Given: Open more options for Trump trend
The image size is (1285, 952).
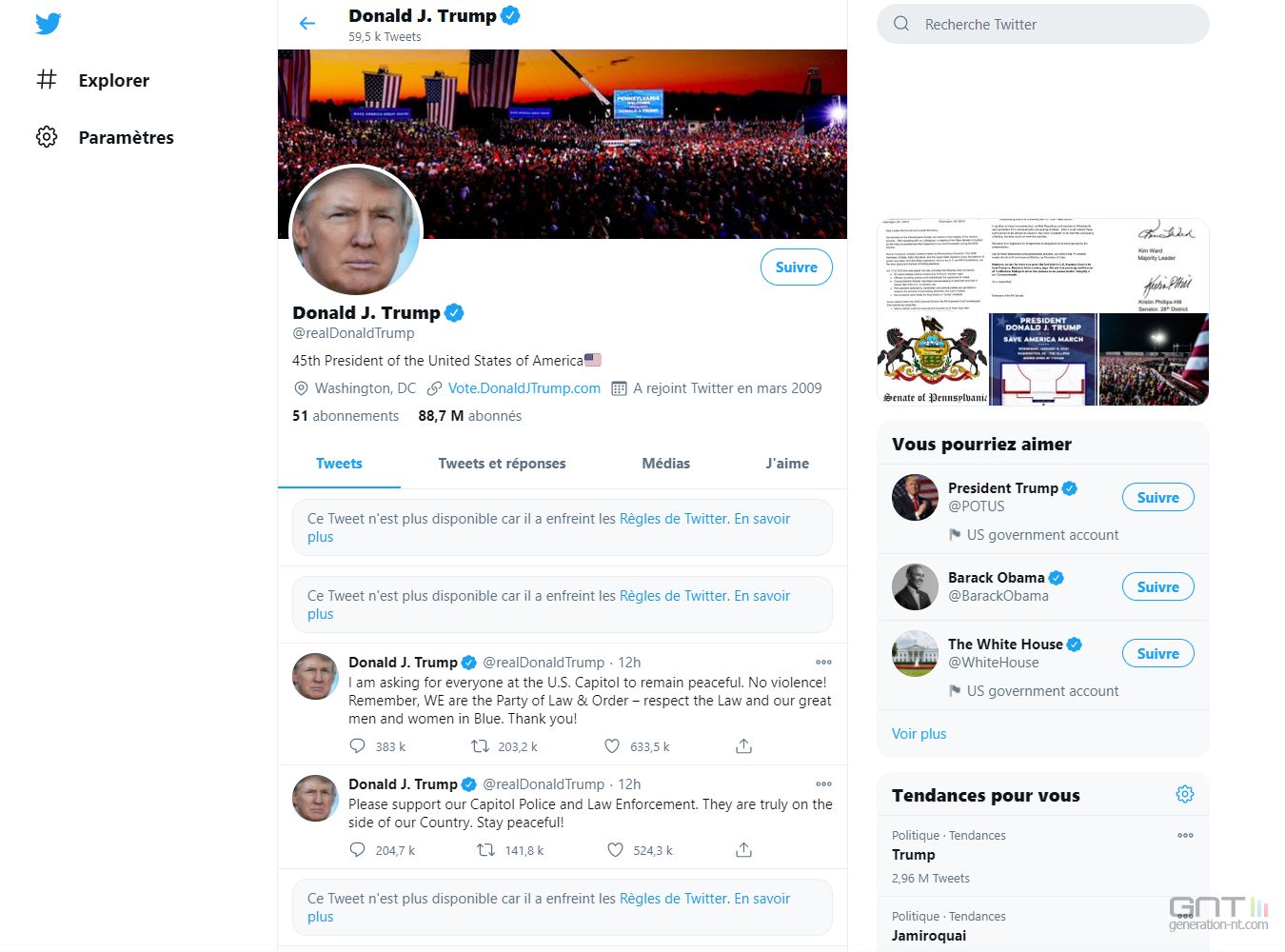Looking at the screenshot, I should (x=1185, y=836).
